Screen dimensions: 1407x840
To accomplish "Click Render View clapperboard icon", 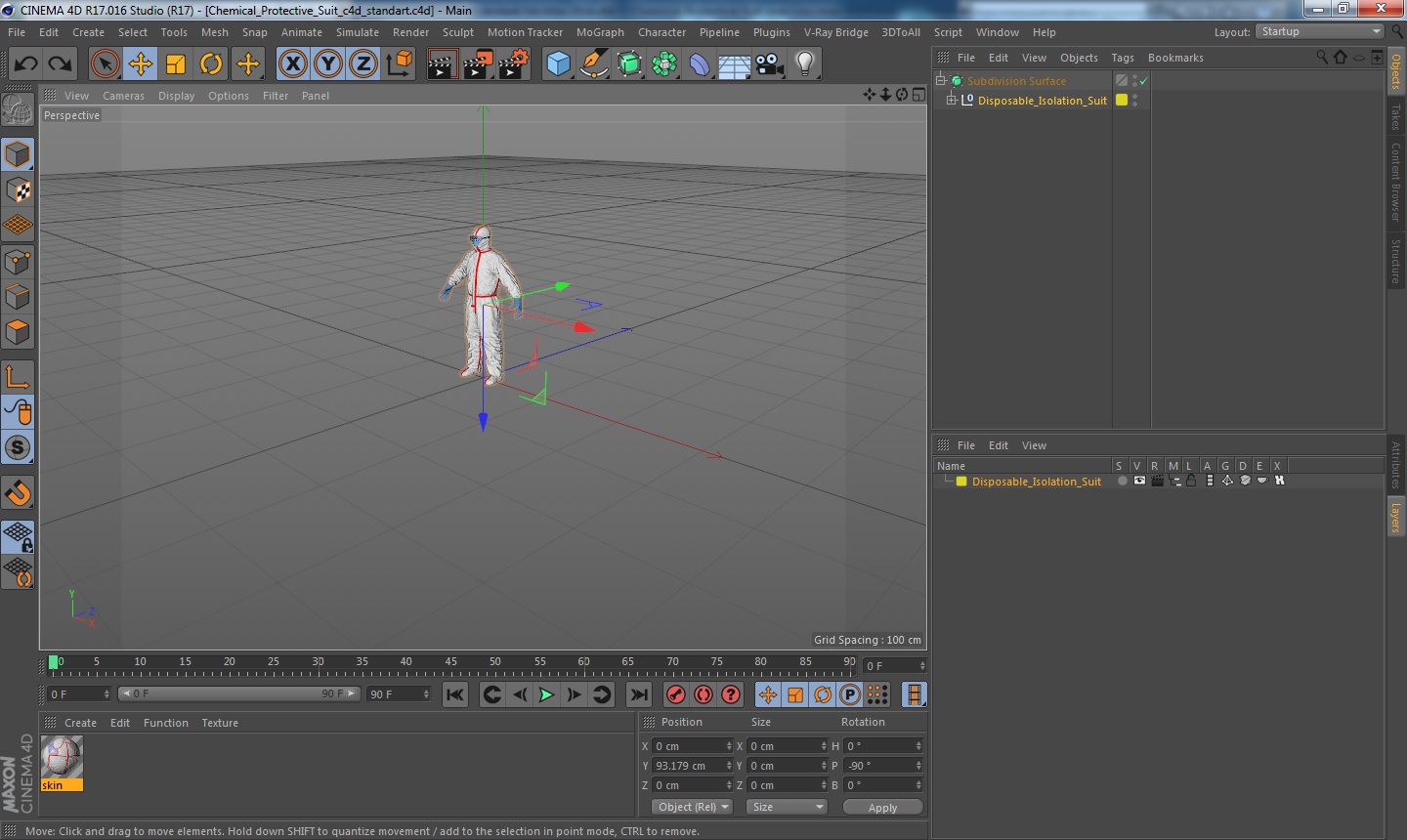I will point(442,64).
